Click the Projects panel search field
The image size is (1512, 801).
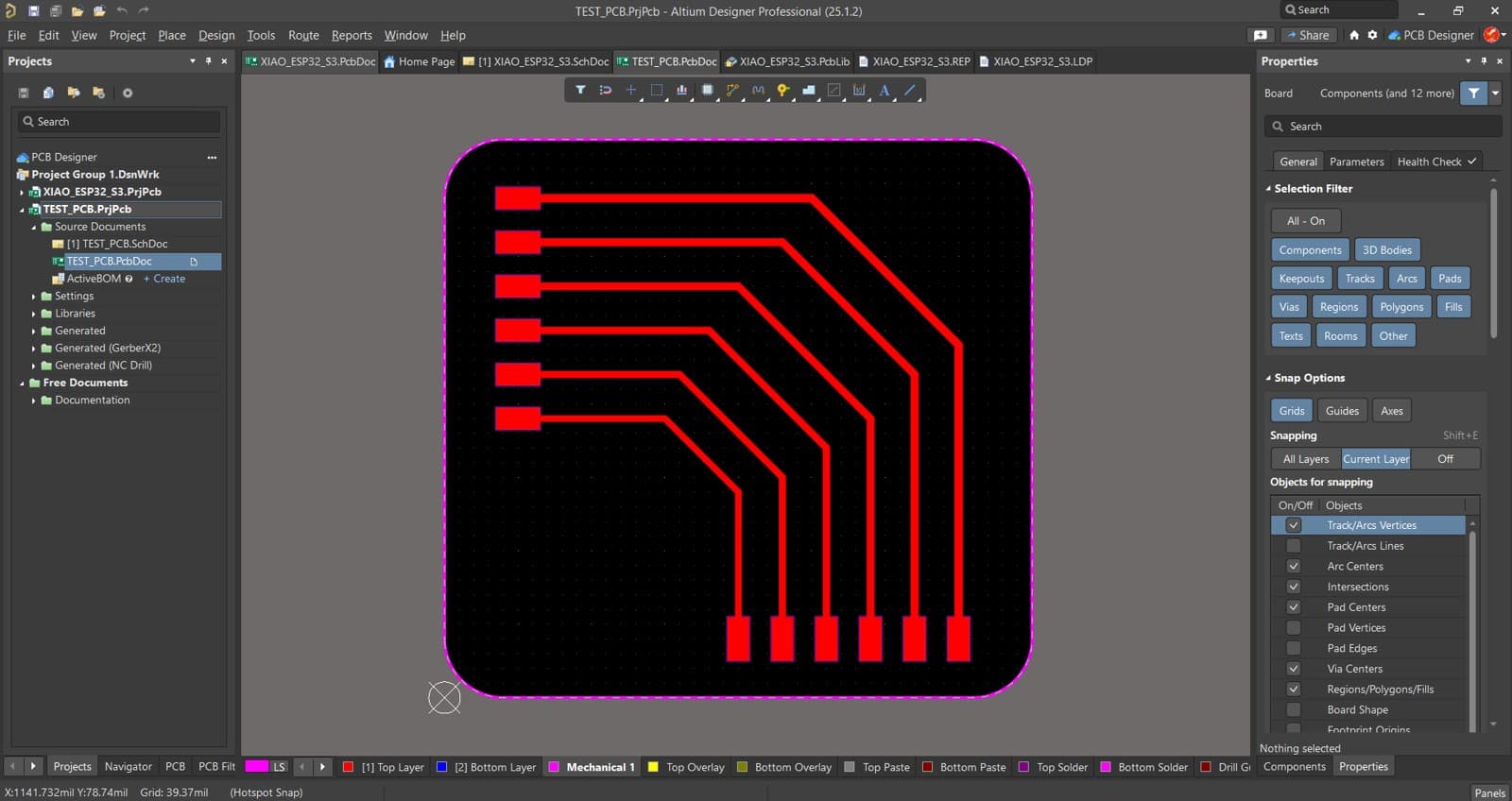119,122
